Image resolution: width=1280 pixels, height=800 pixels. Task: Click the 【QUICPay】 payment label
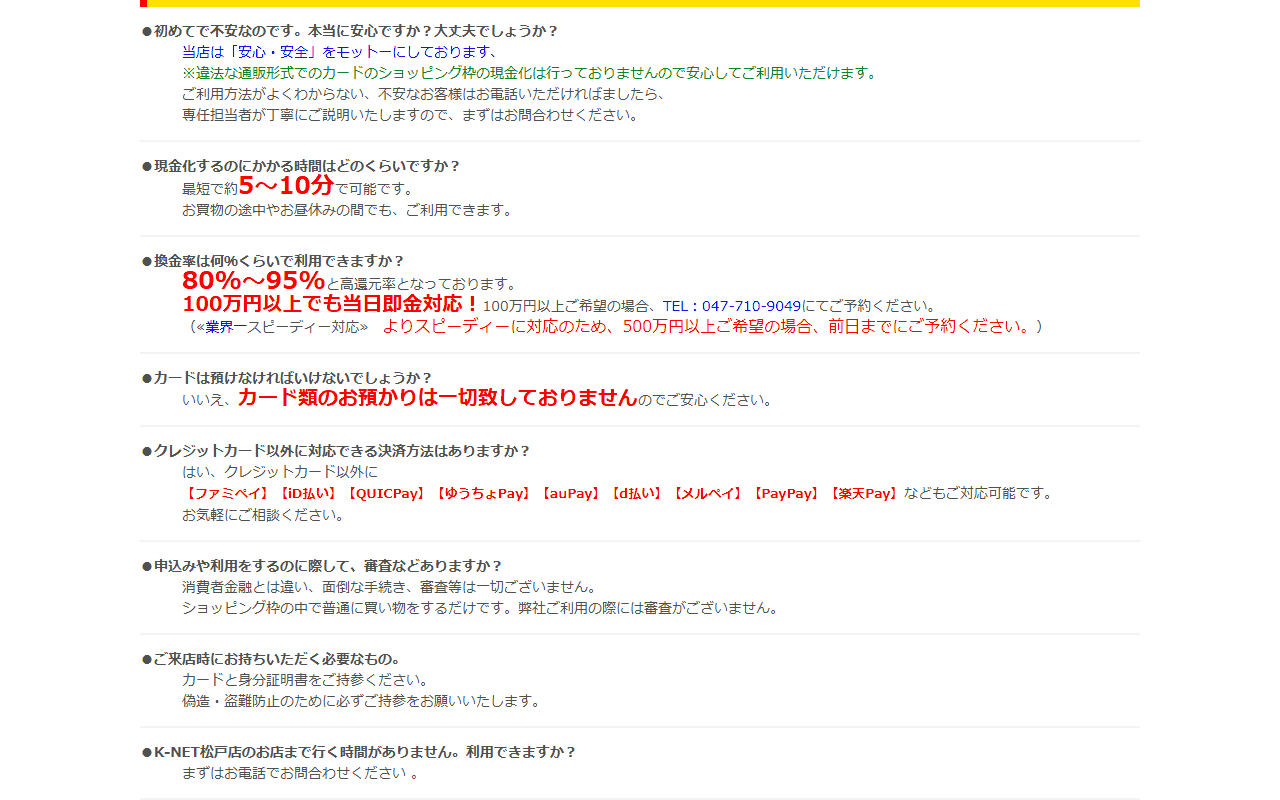387,494
